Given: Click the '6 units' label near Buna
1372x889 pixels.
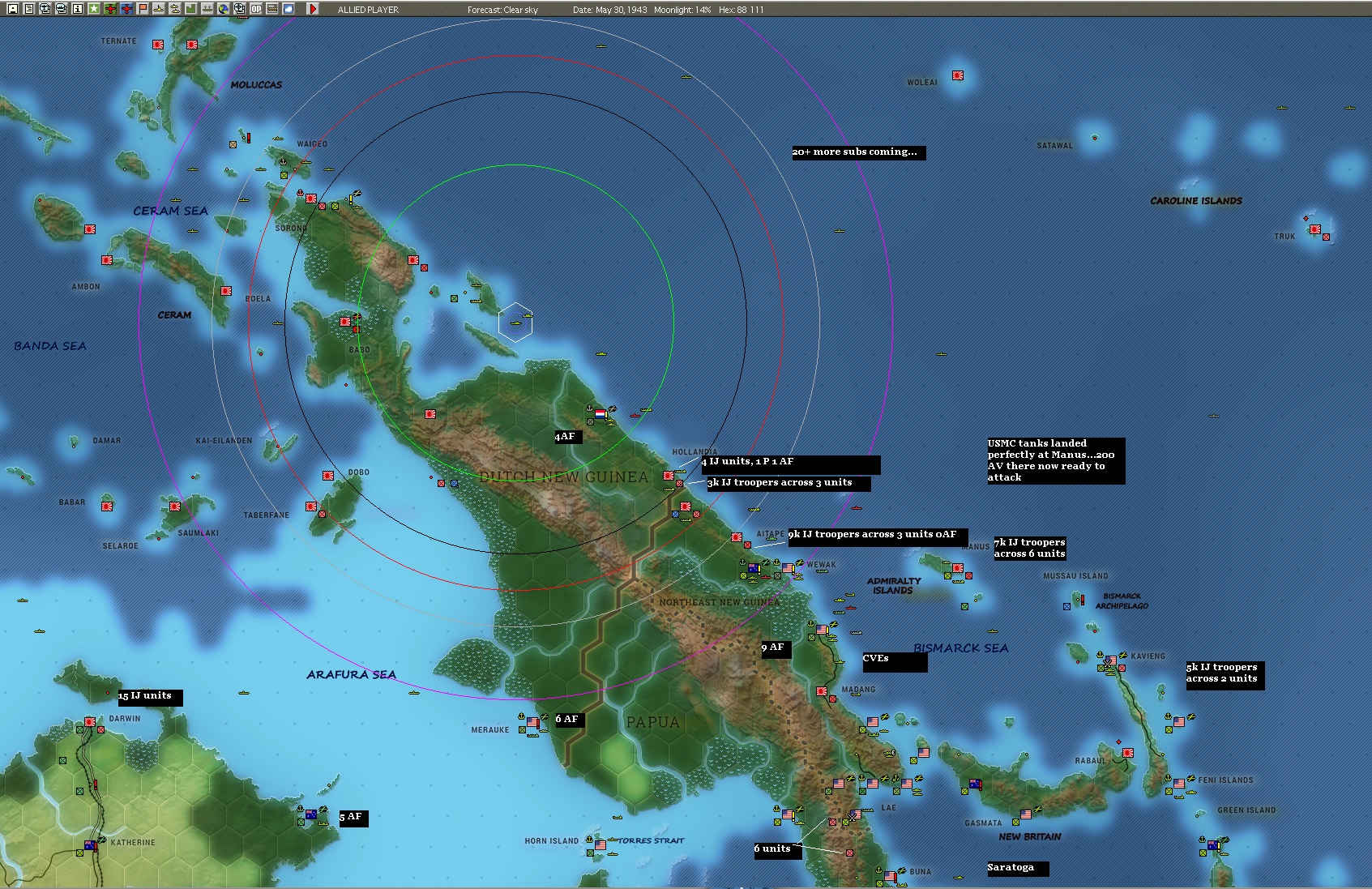Looking at the screenshot, I should pos(777,850).
